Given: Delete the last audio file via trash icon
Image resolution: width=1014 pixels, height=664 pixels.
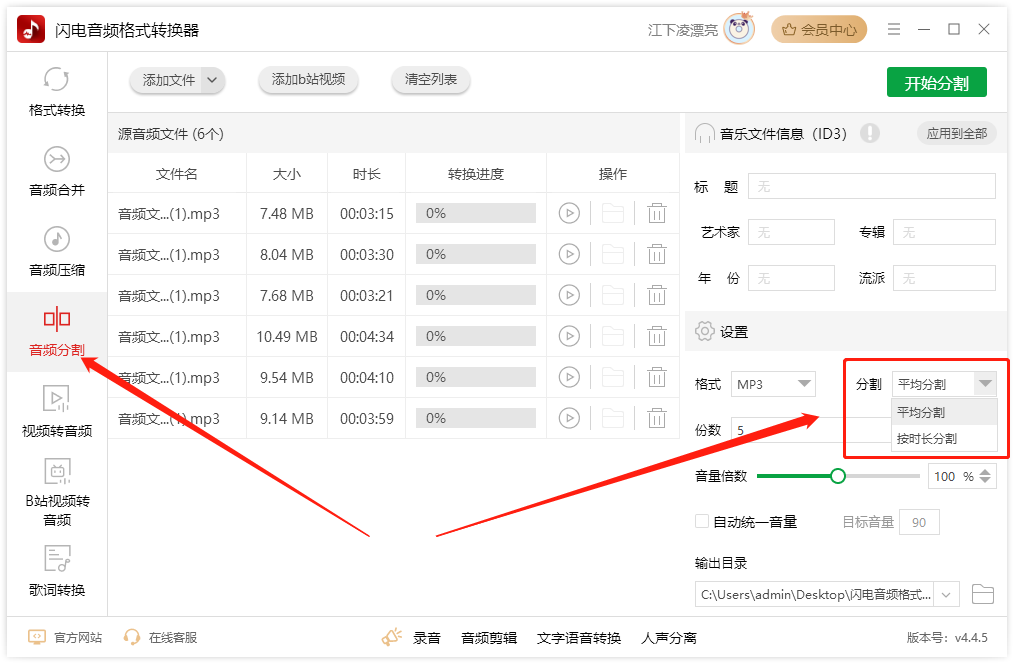Looking at the screenshot, I should pyautogui.click(x=657, y=419).
